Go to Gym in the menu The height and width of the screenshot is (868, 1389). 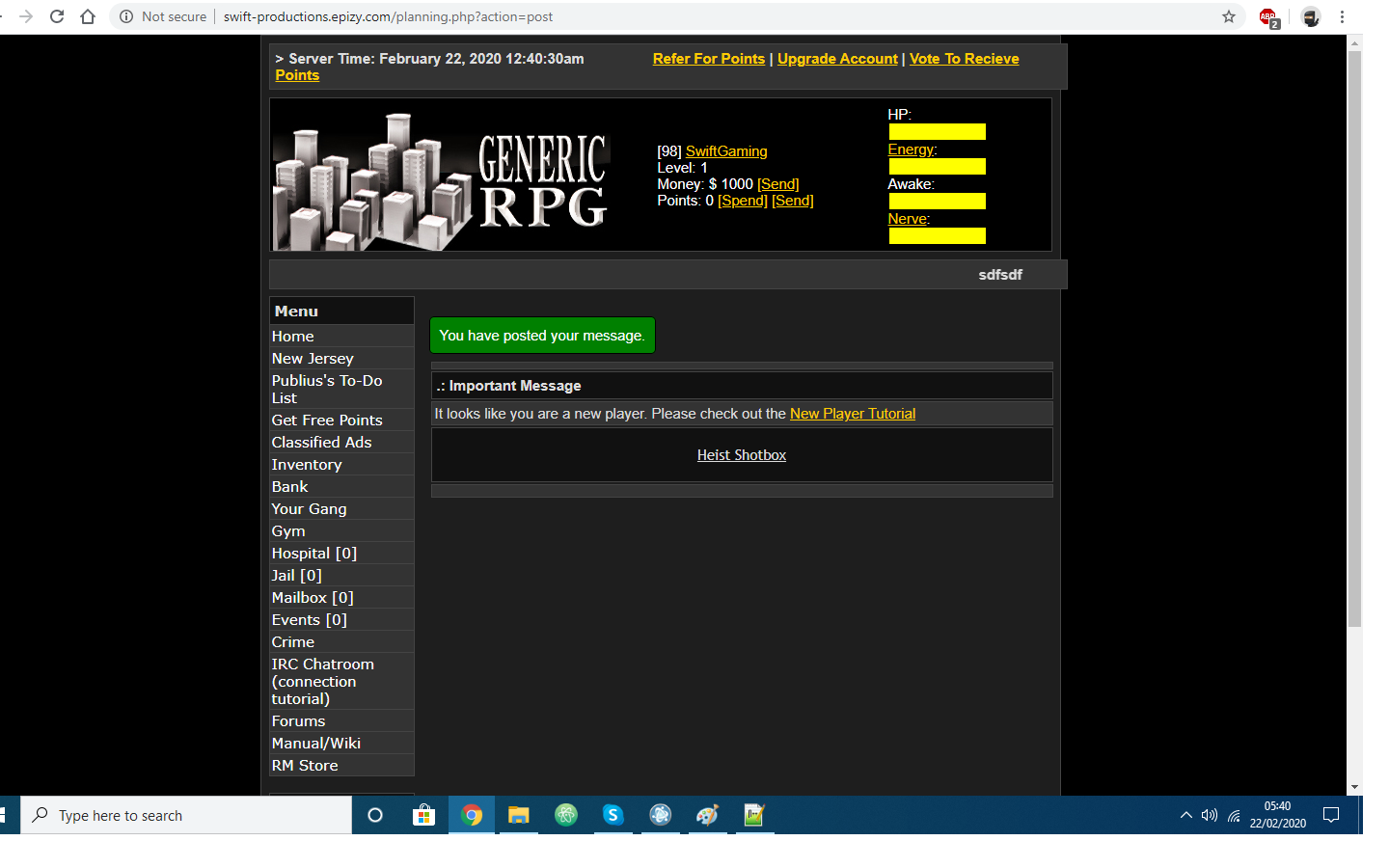tap(288, 531)
